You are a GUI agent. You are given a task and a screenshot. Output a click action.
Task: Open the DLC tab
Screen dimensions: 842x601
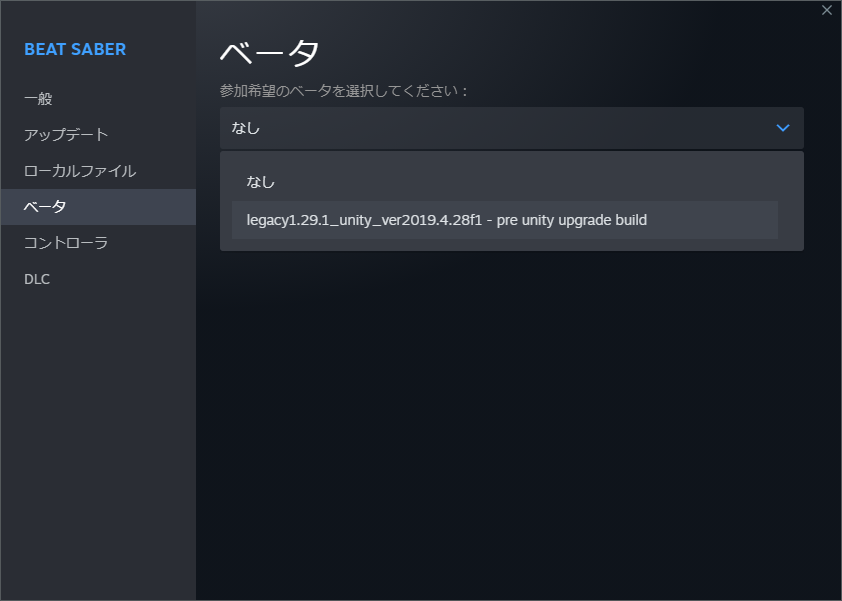tap(98, 279)
